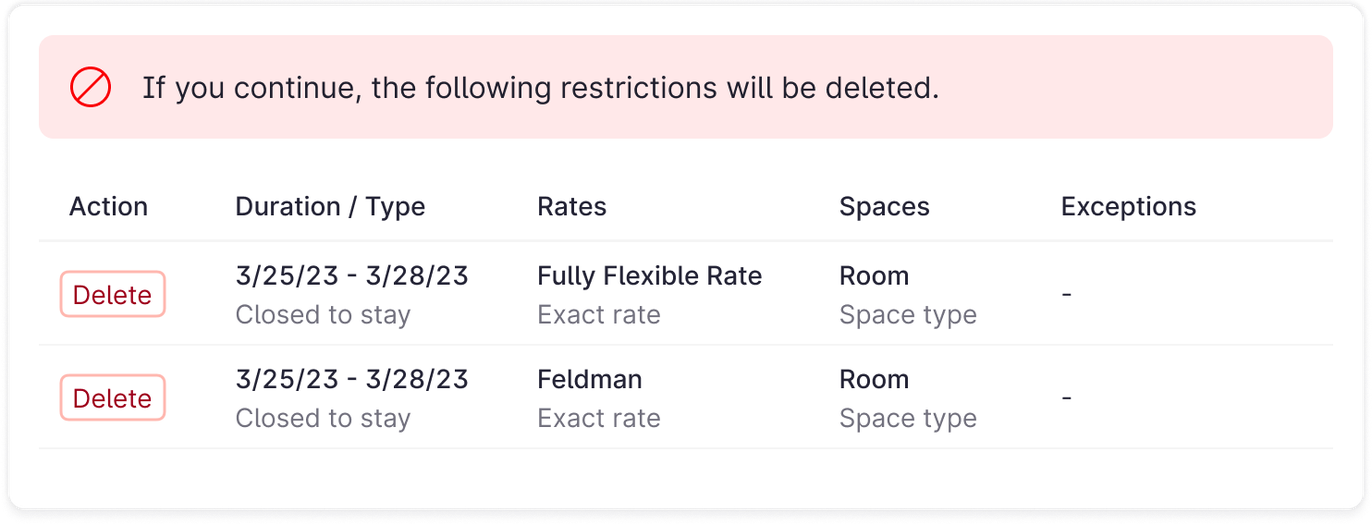Click the Exceptions dash in the Fully Flexible Rate row

pos(1067,295)
